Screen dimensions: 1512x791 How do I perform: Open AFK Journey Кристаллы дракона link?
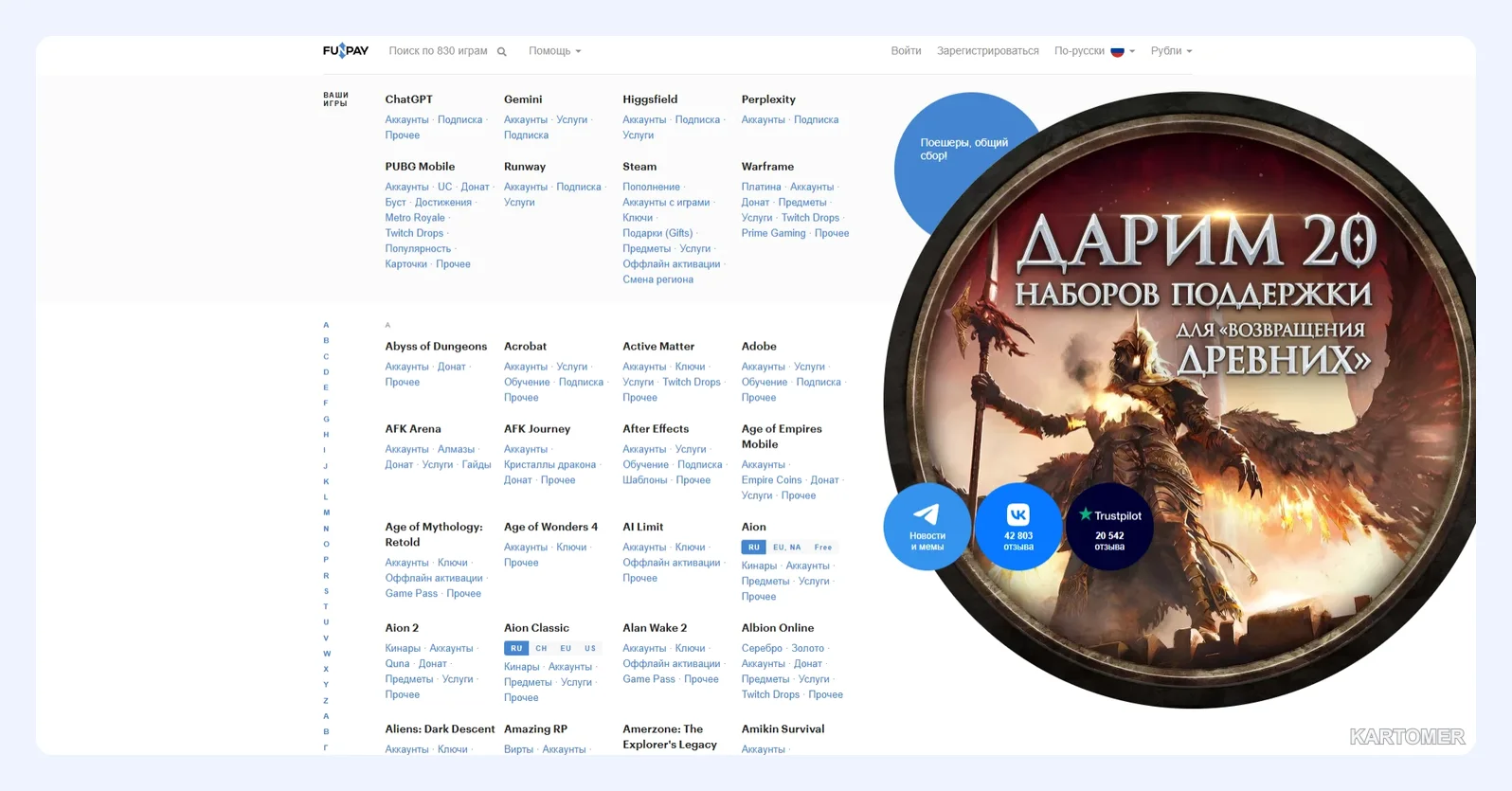(550, 465)
